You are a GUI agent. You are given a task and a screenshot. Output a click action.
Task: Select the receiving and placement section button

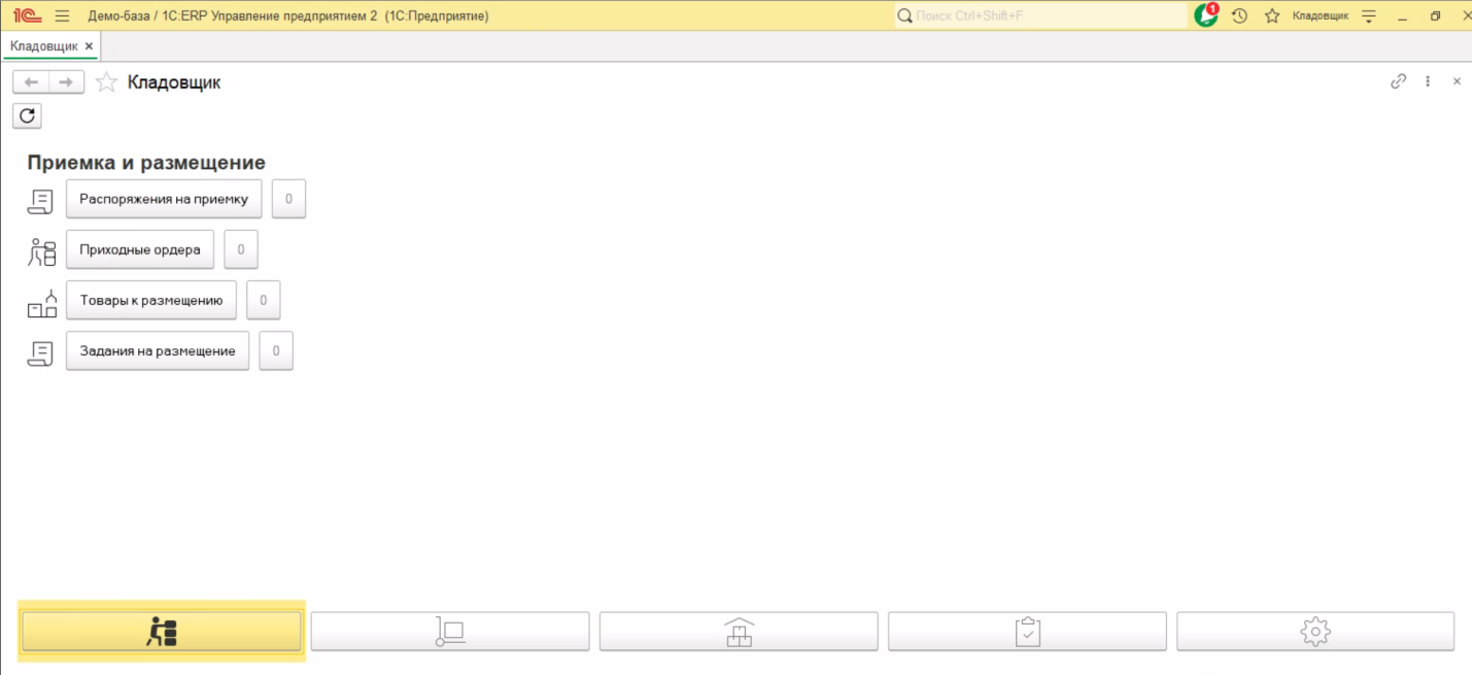162,631
